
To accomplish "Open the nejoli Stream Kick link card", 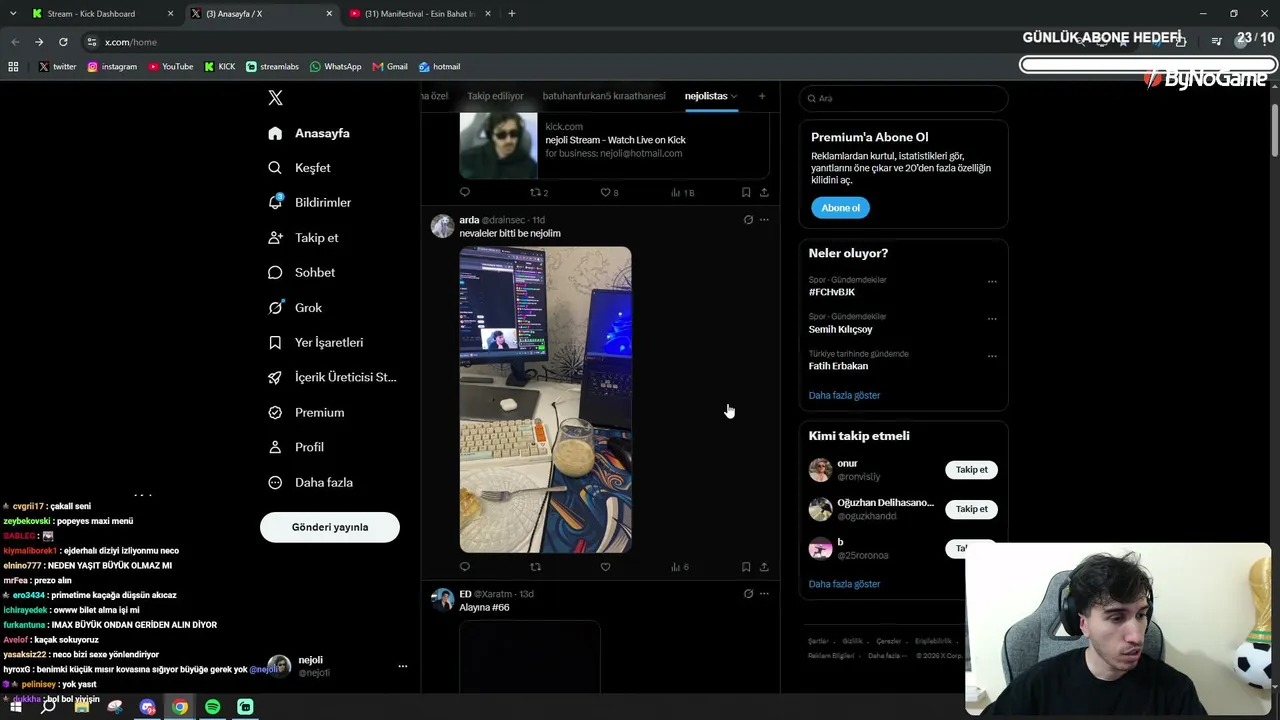I will (x=614, y=146).
